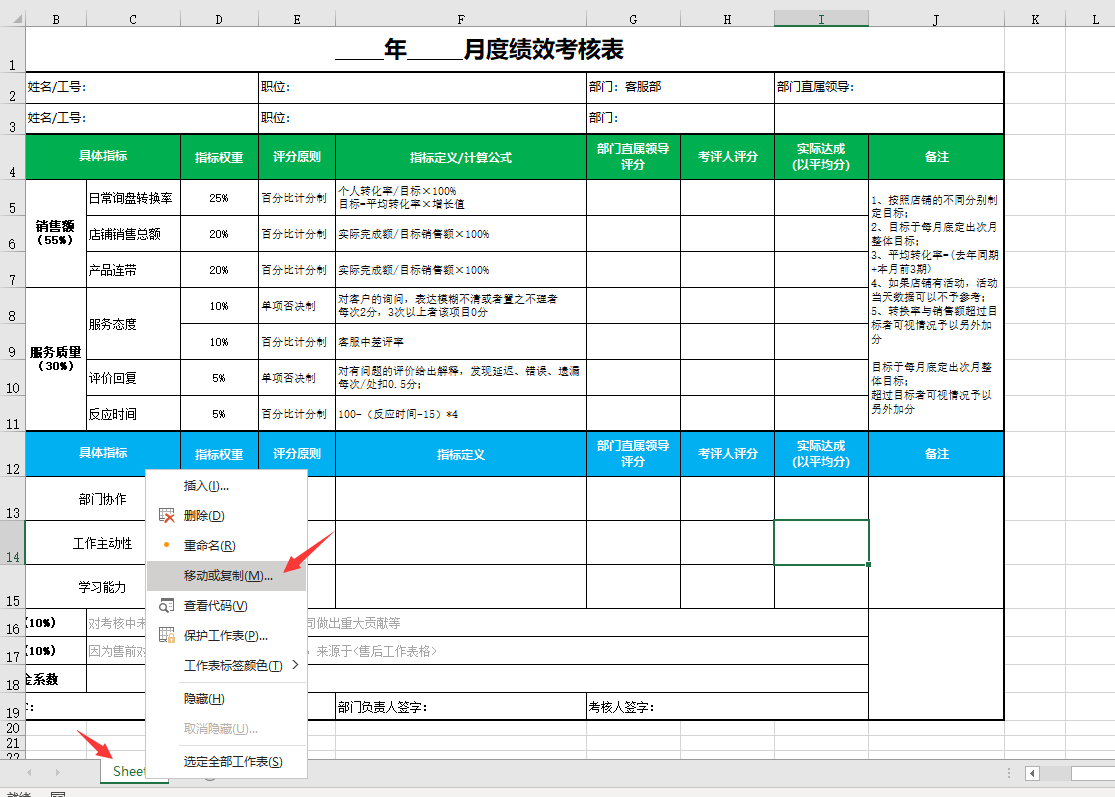Select column K header
The width and height of the screenshot is (1115, 797).
click(1035, 19)
